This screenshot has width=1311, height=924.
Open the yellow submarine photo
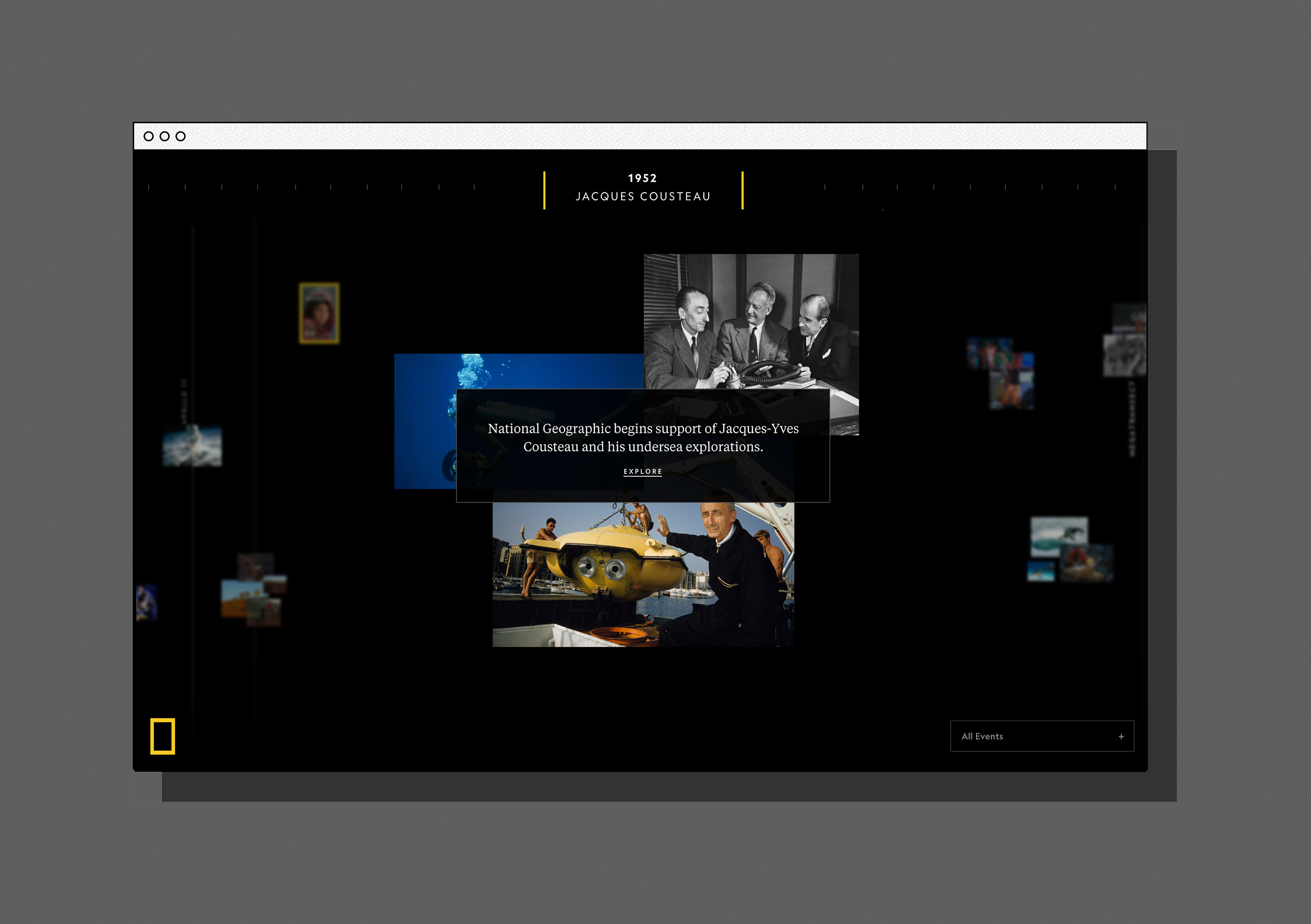click(x=643, y=574)
